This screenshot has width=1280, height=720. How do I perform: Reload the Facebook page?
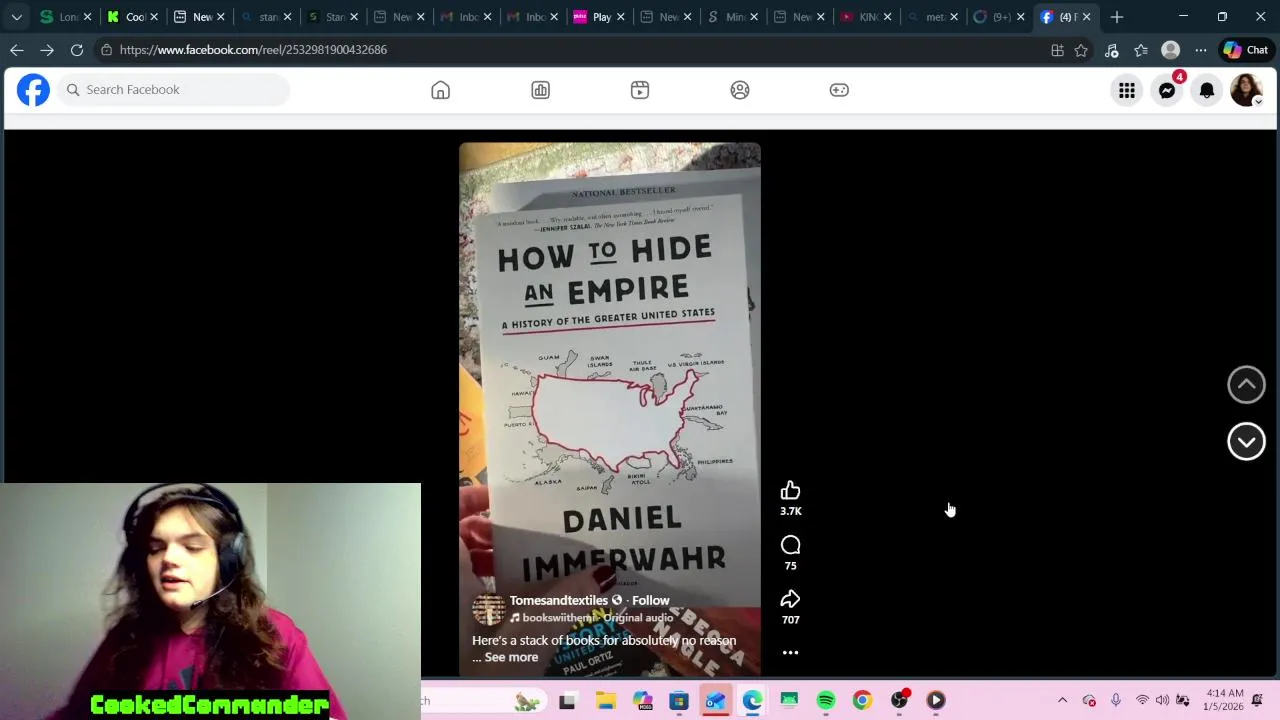(77, 50)
